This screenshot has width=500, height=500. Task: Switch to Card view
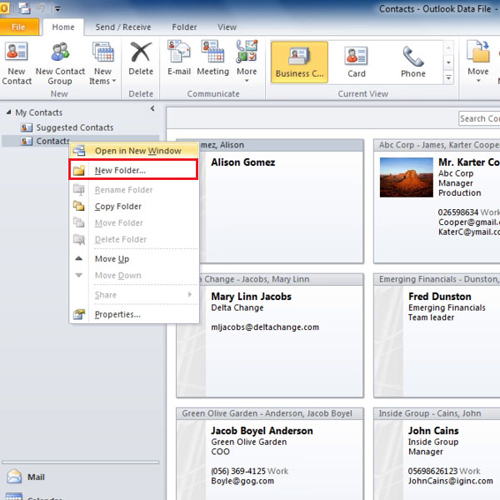pyautogui.click(x=356, y=62)
